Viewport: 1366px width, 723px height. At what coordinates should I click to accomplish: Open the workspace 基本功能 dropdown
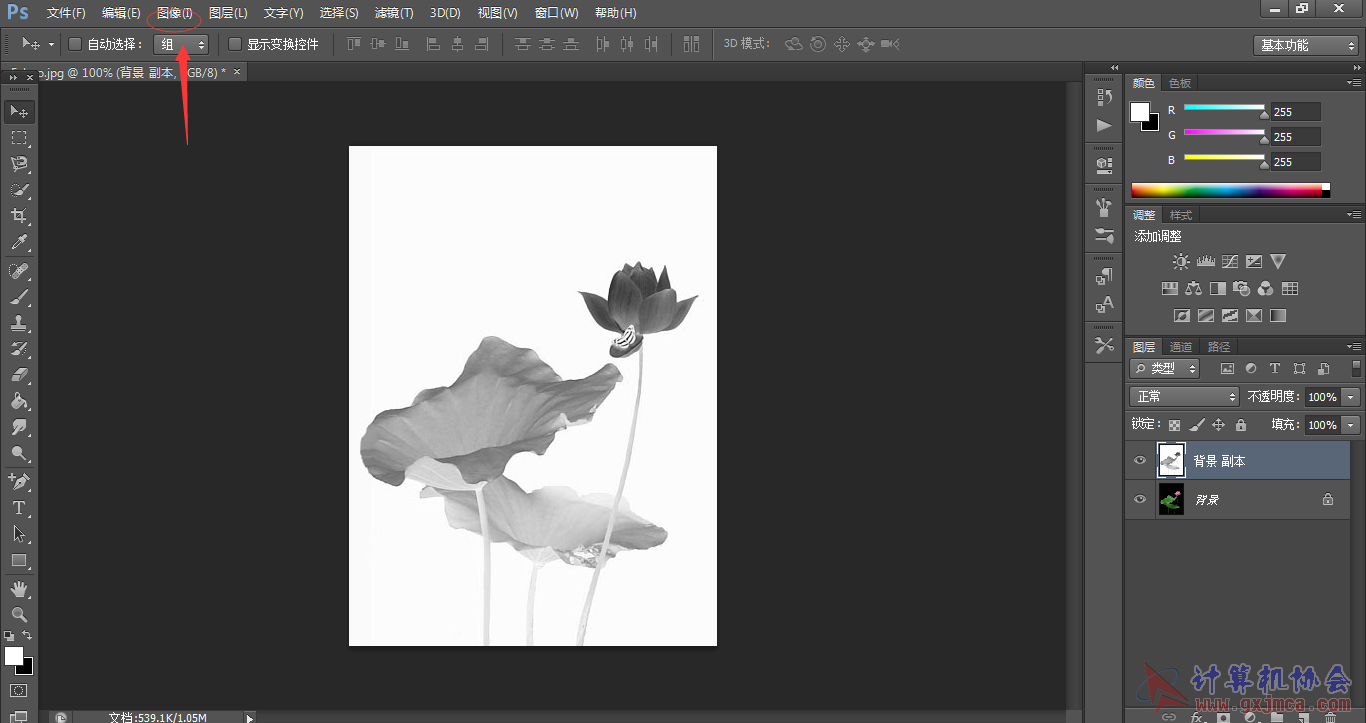tap(1305, 45)
